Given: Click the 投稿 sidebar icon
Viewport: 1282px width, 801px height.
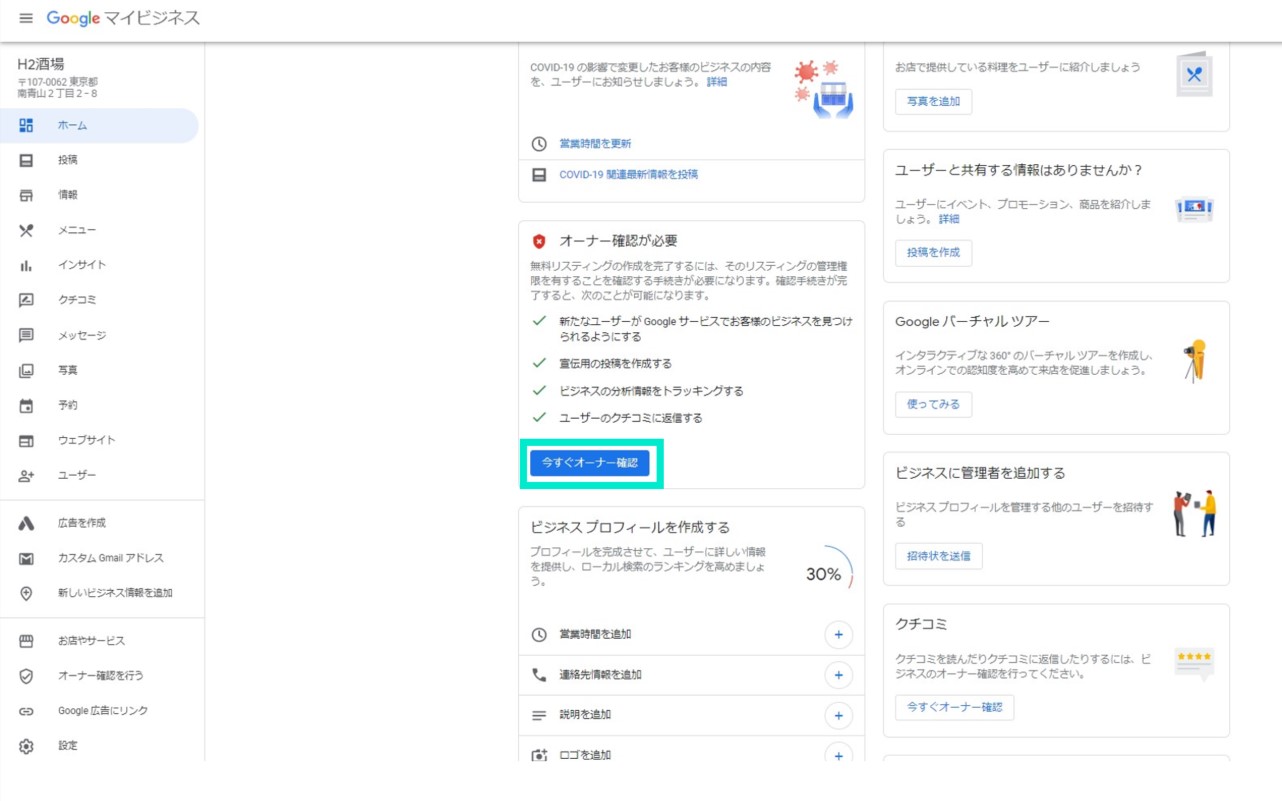Looking at the screenshot, I should 26,160.
